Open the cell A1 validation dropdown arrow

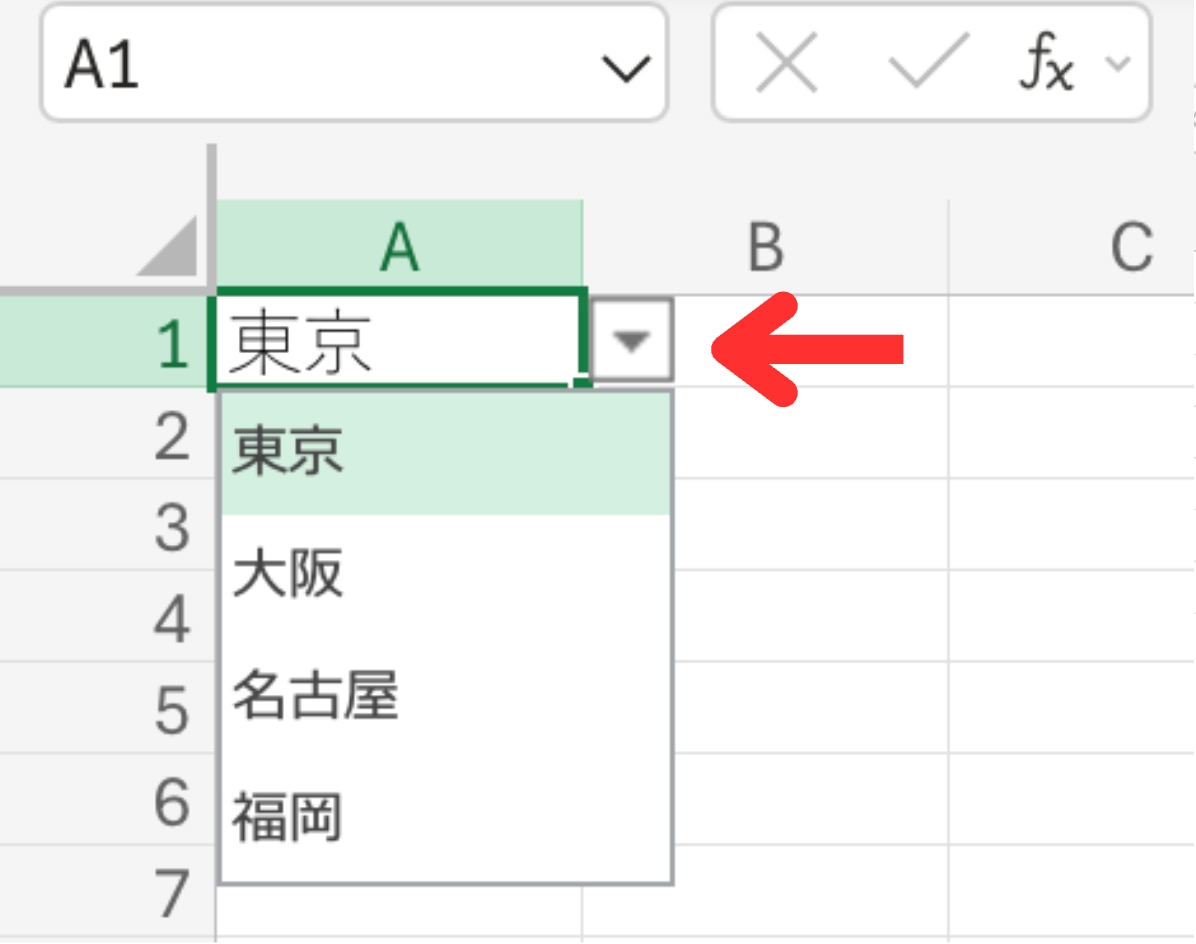point(631,340)
